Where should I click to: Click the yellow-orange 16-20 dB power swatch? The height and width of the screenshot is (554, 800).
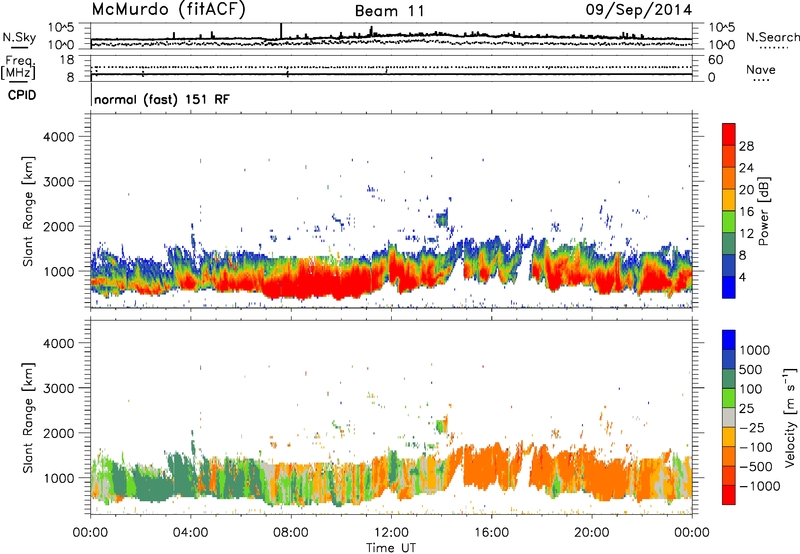[729, 200]
